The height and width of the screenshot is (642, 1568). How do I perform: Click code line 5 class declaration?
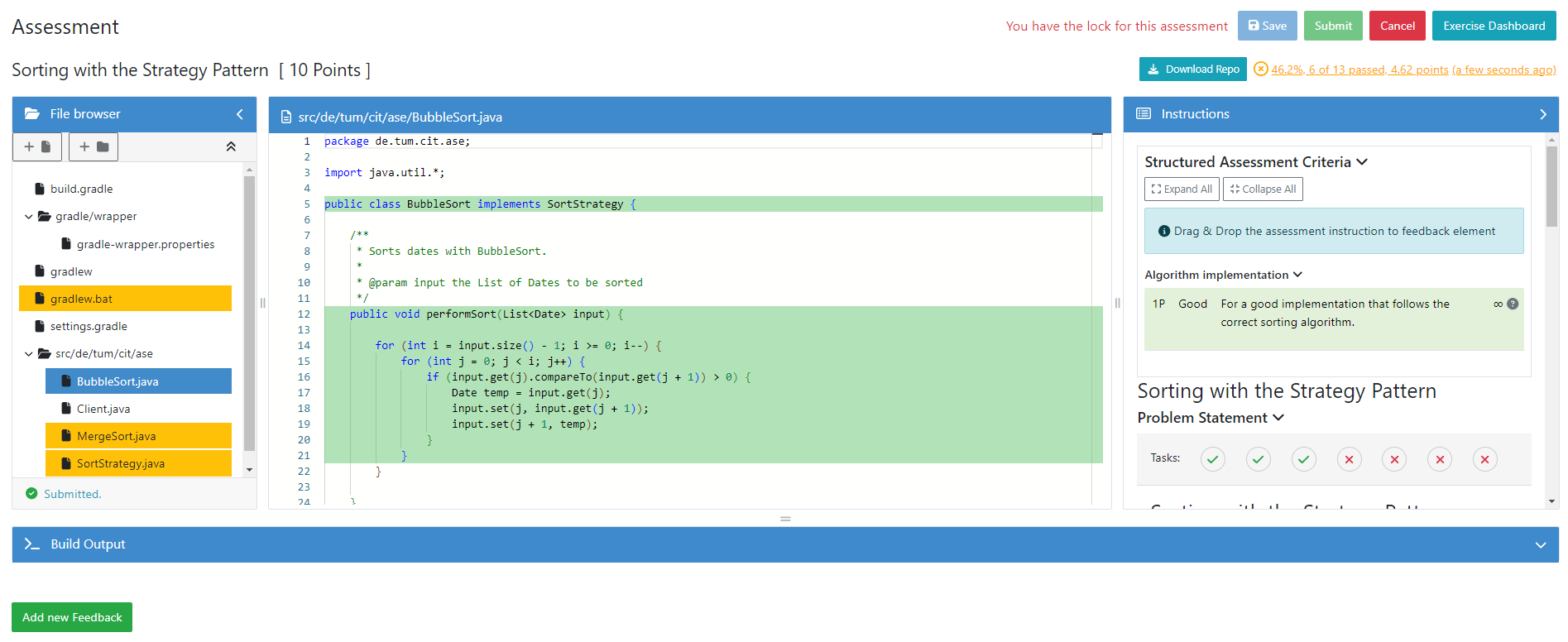pyautogui.click(x=713, y=204)
